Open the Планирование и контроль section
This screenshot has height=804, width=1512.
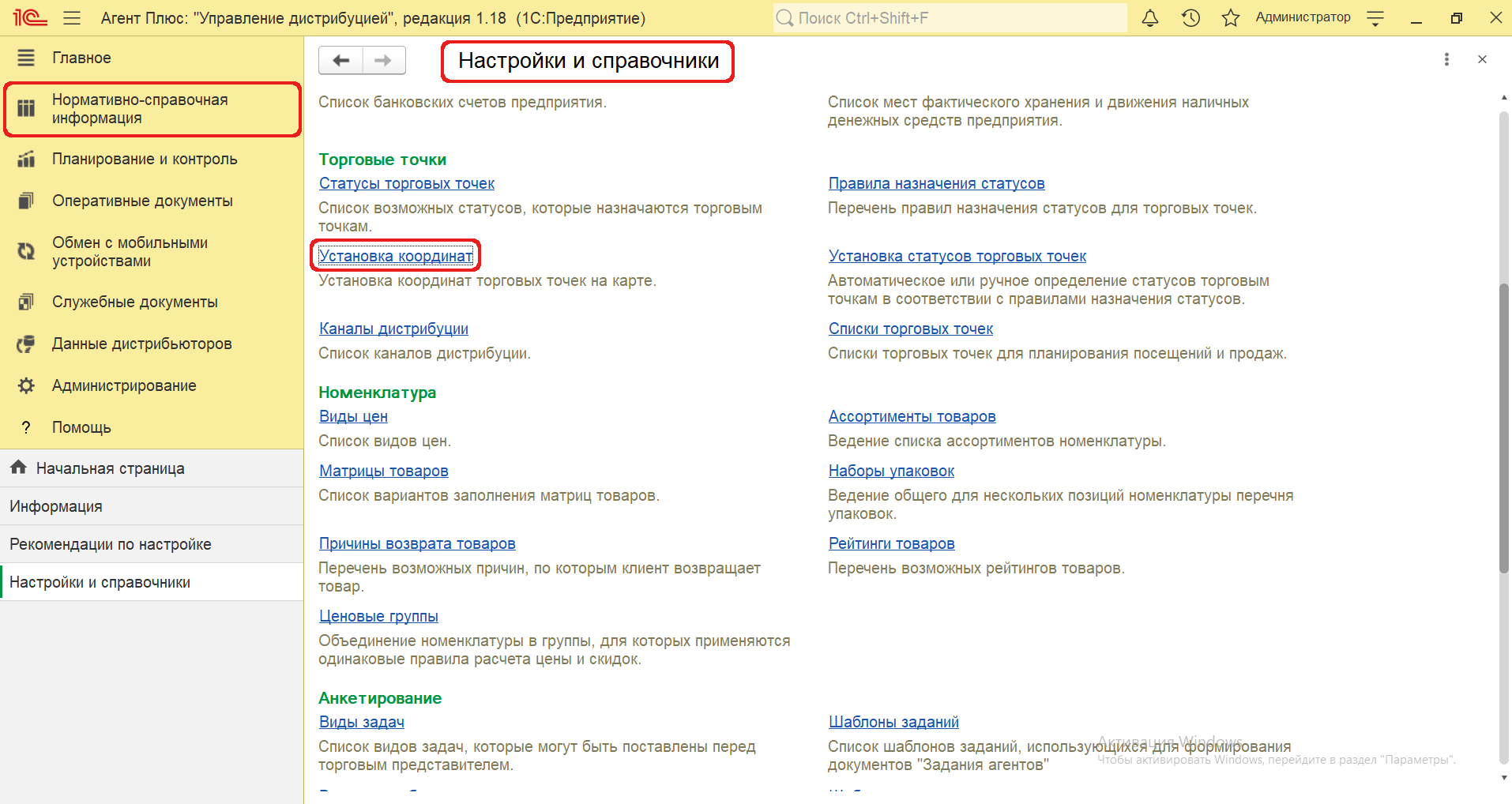144,159
